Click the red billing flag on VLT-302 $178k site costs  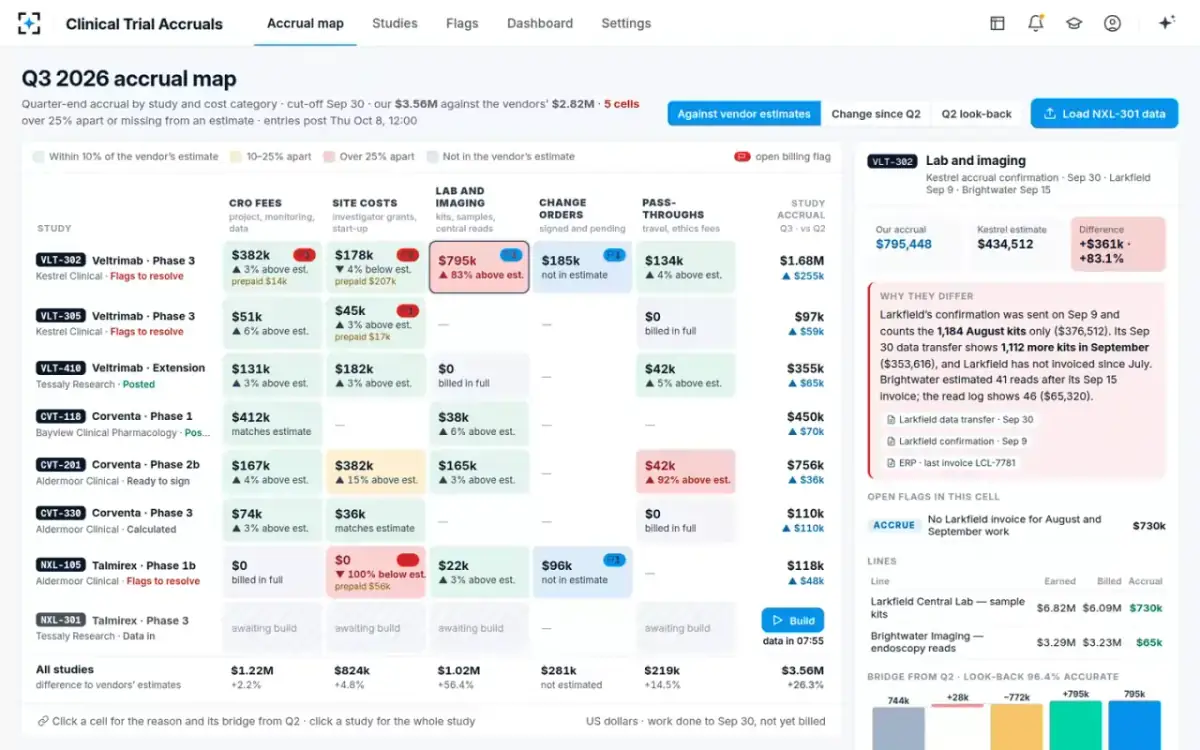coord(407,255)
